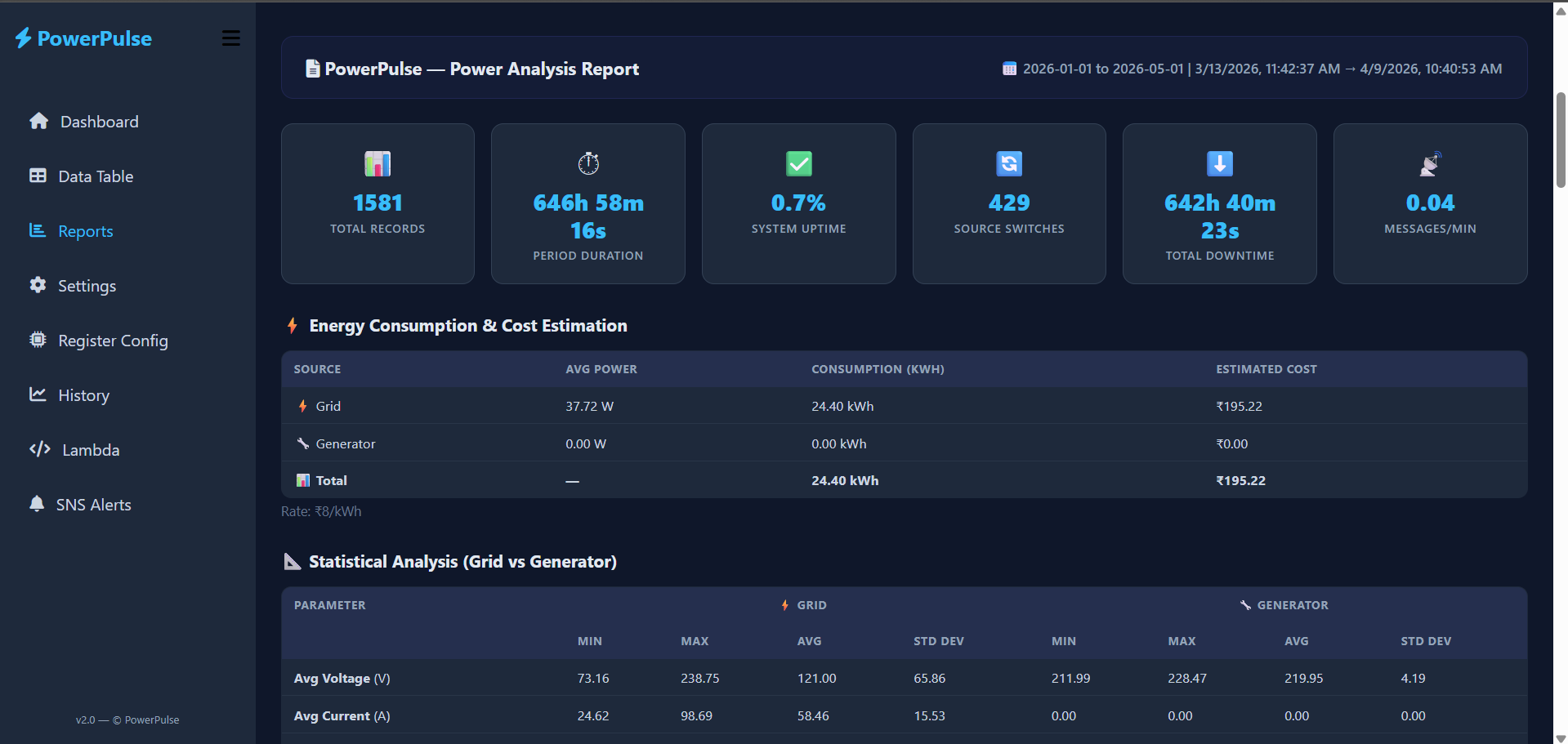Screen dimensions: 1568x744
Task: Click the PowerPulse lightning bolt logo
Action: [x=24, y=38]
